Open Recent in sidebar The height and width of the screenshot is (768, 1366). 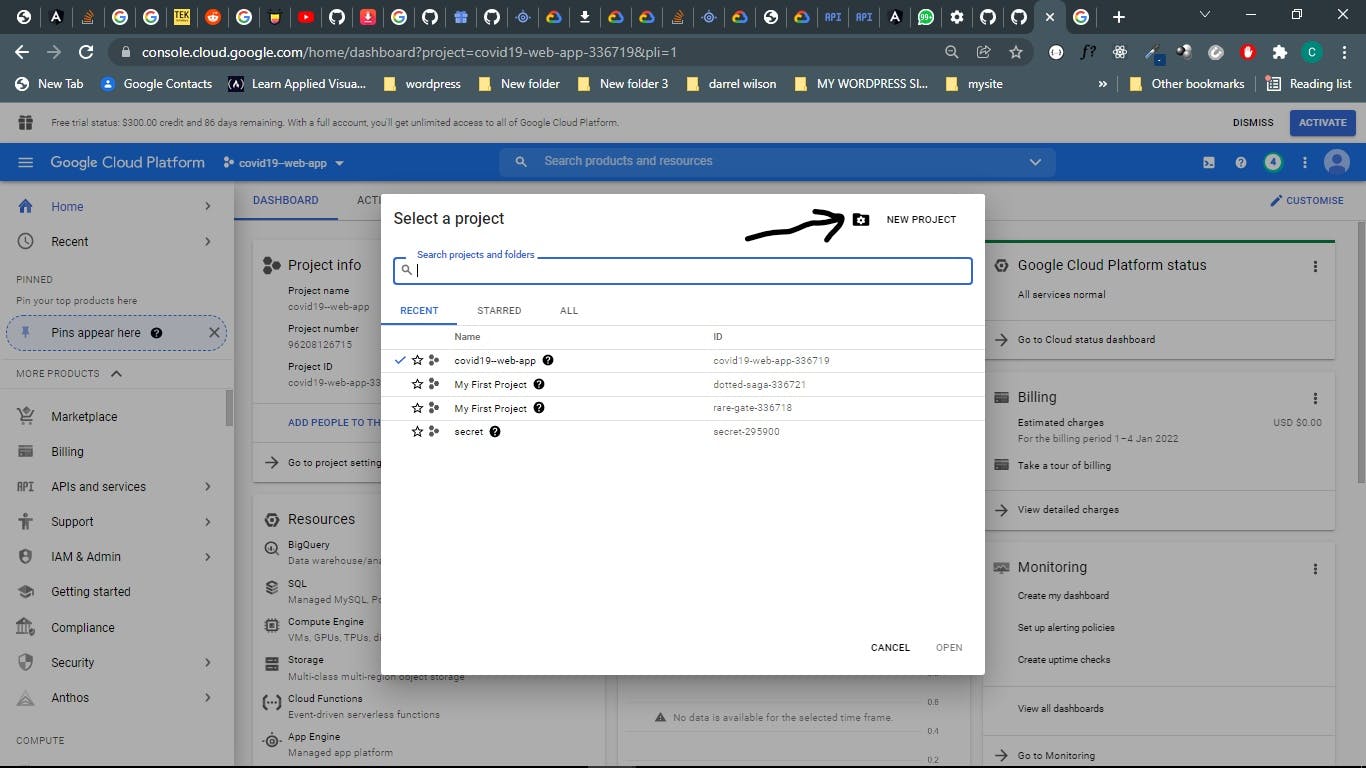69,241
